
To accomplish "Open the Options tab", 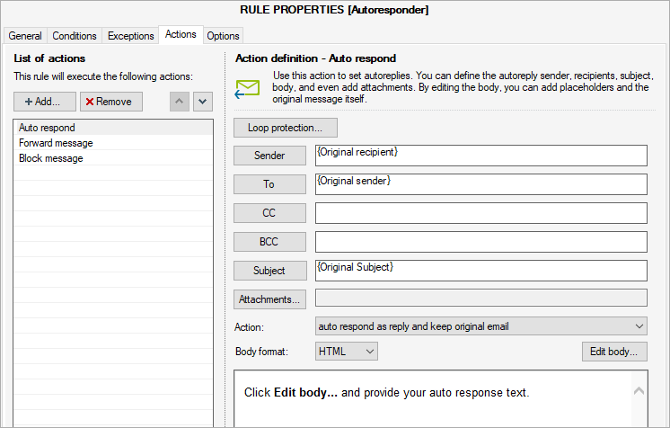I will 223,36.
